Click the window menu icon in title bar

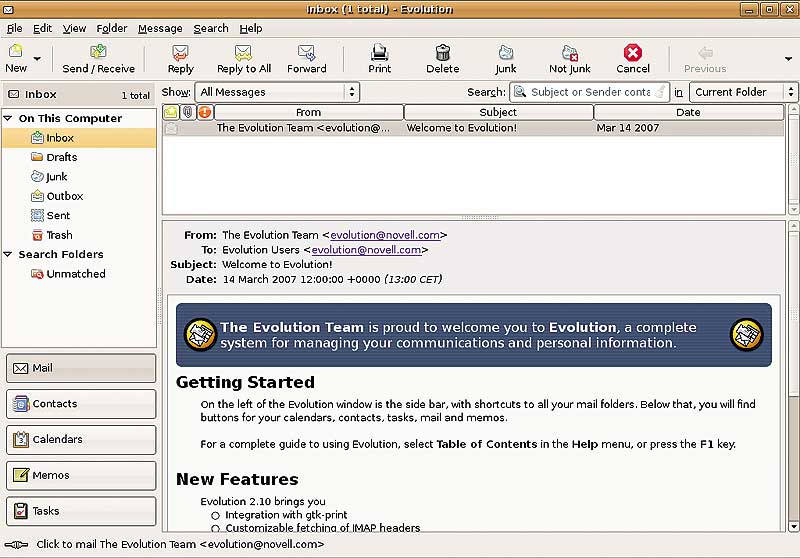[8, 9]
